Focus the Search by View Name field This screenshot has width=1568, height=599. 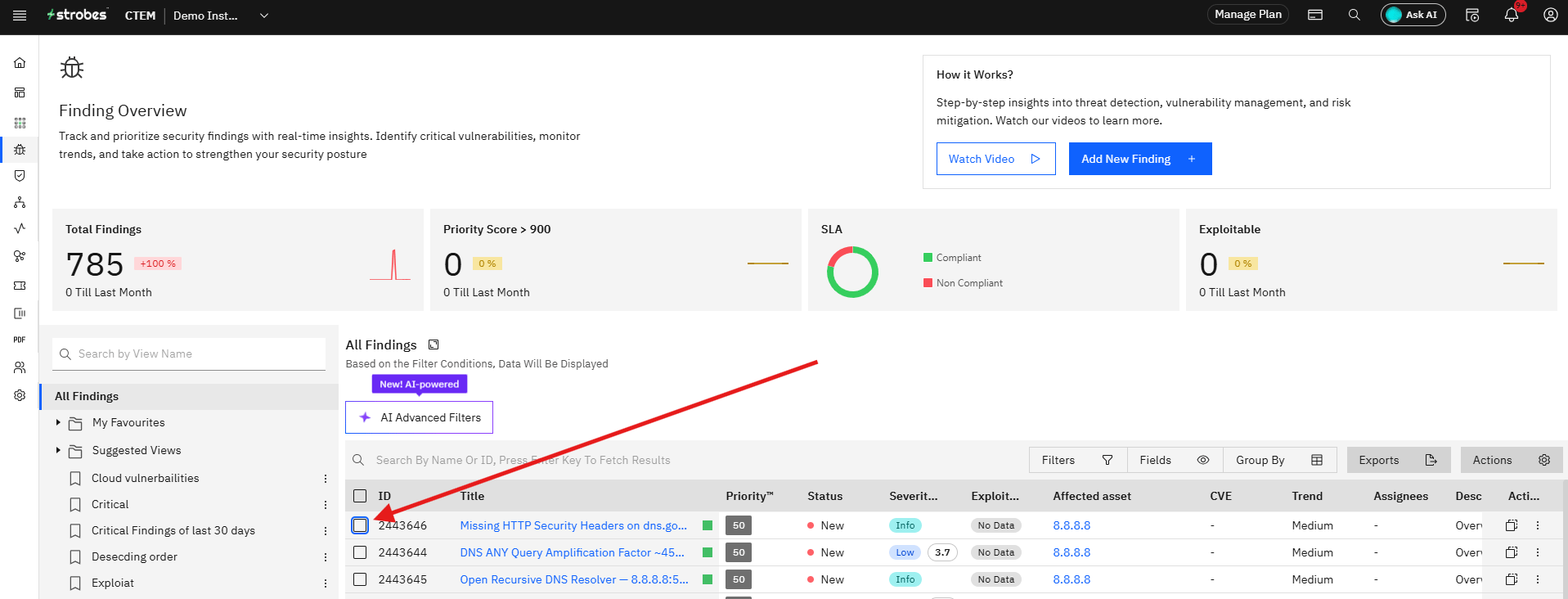[x=189, y=354]
